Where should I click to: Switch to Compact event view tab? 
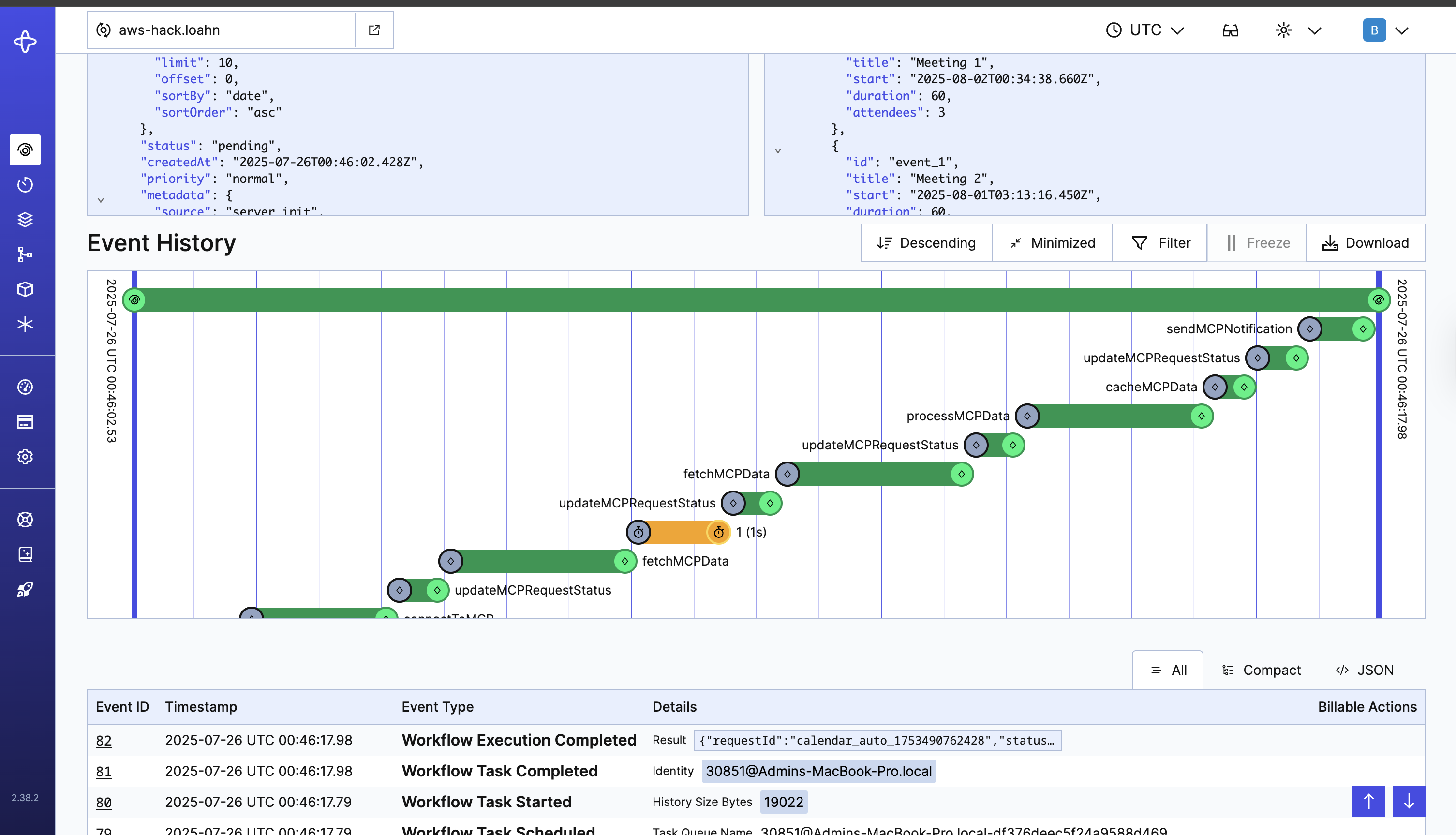click(1261, 670)
